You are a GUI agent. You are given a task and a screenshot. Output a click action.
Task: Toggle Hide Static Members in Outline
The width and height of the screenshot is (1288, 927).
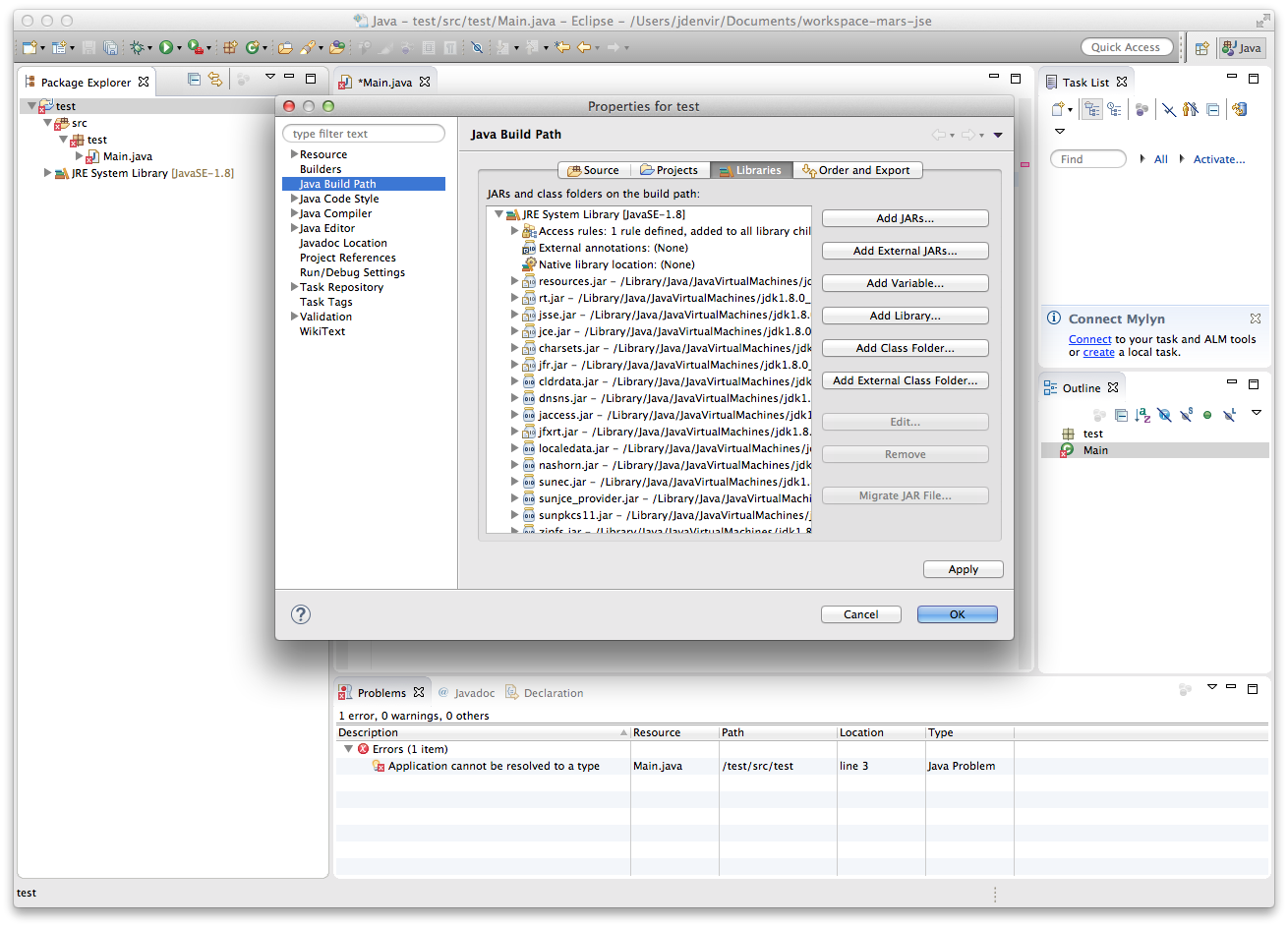[x=1186, y=415]
